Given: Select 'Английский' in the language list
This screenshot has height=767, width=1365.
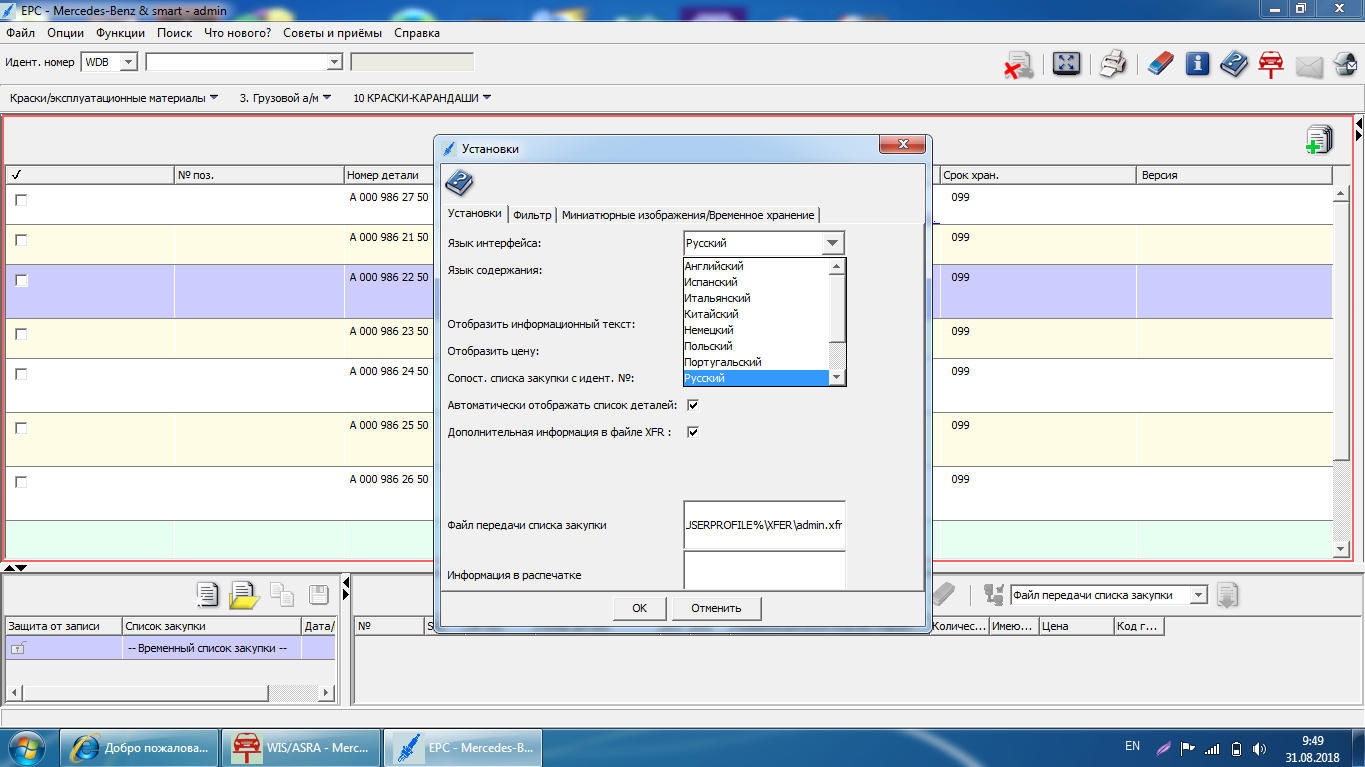Looking at the screenshot, I should coord(714,266).
